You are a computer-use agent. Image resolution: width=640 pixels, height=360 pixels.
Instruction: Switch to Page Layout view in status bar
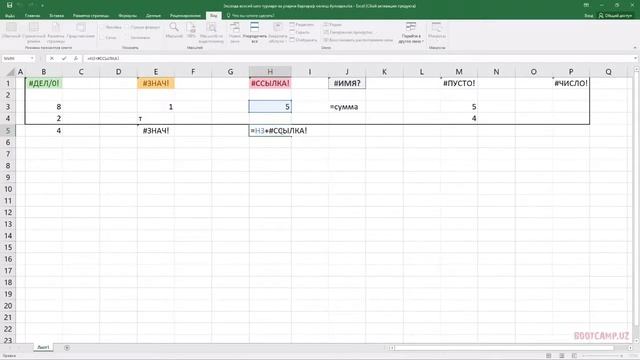pyautogui.click(x=562, y=356)
